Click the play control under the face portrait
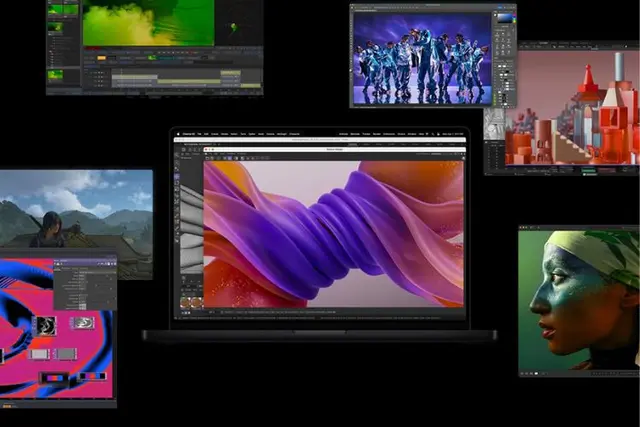The height and width of the screenshot is (427, 640). pyautogui.click(x=536, y=373)
